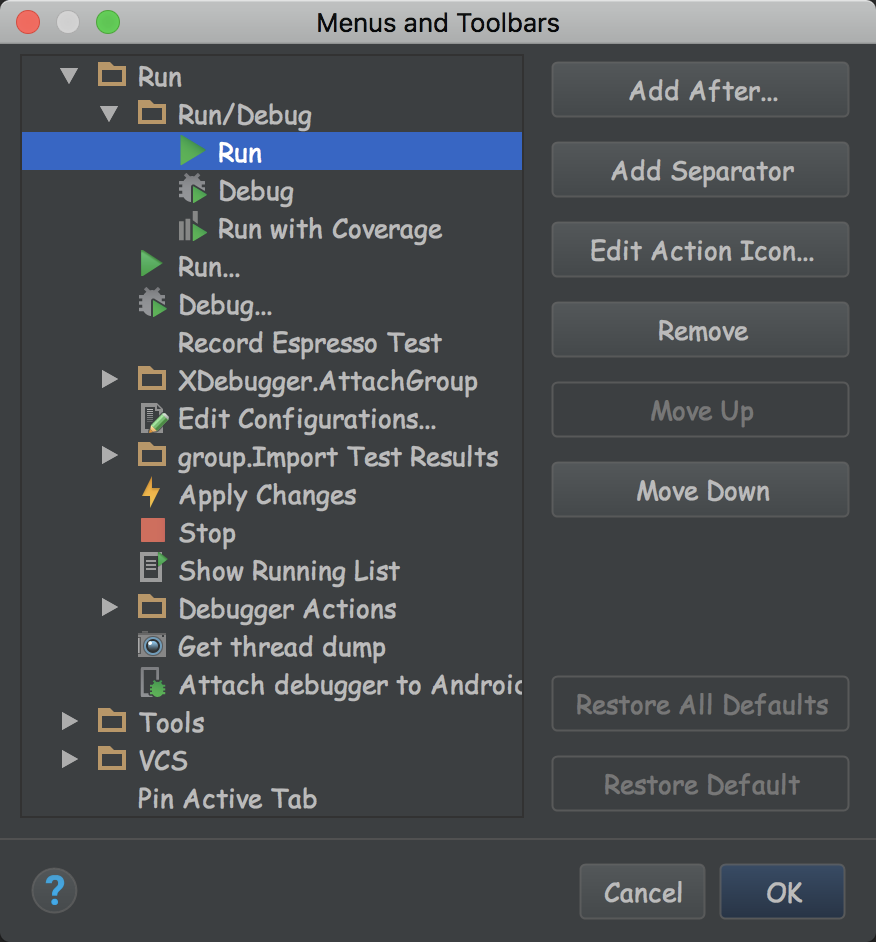
Task: Select the Show Running List icon
Action: 153,568
